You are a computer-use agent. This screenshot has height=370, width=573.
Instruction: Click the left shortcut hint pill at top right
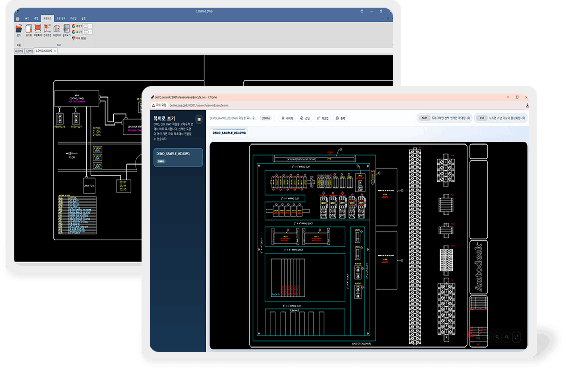point(445,118)
